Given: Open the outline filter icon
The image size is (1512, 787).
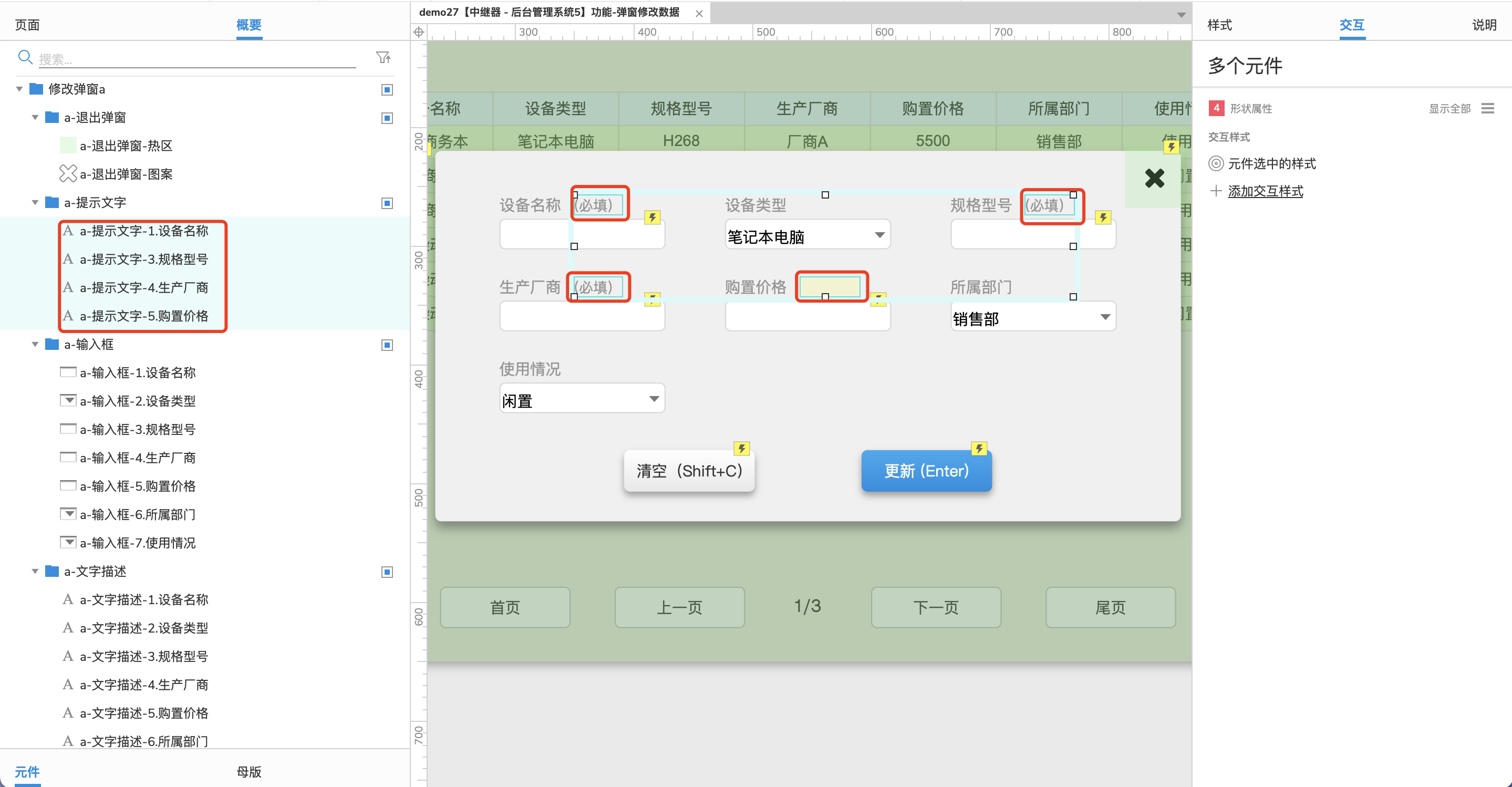Looking at the screenshot, I should 384,57.
